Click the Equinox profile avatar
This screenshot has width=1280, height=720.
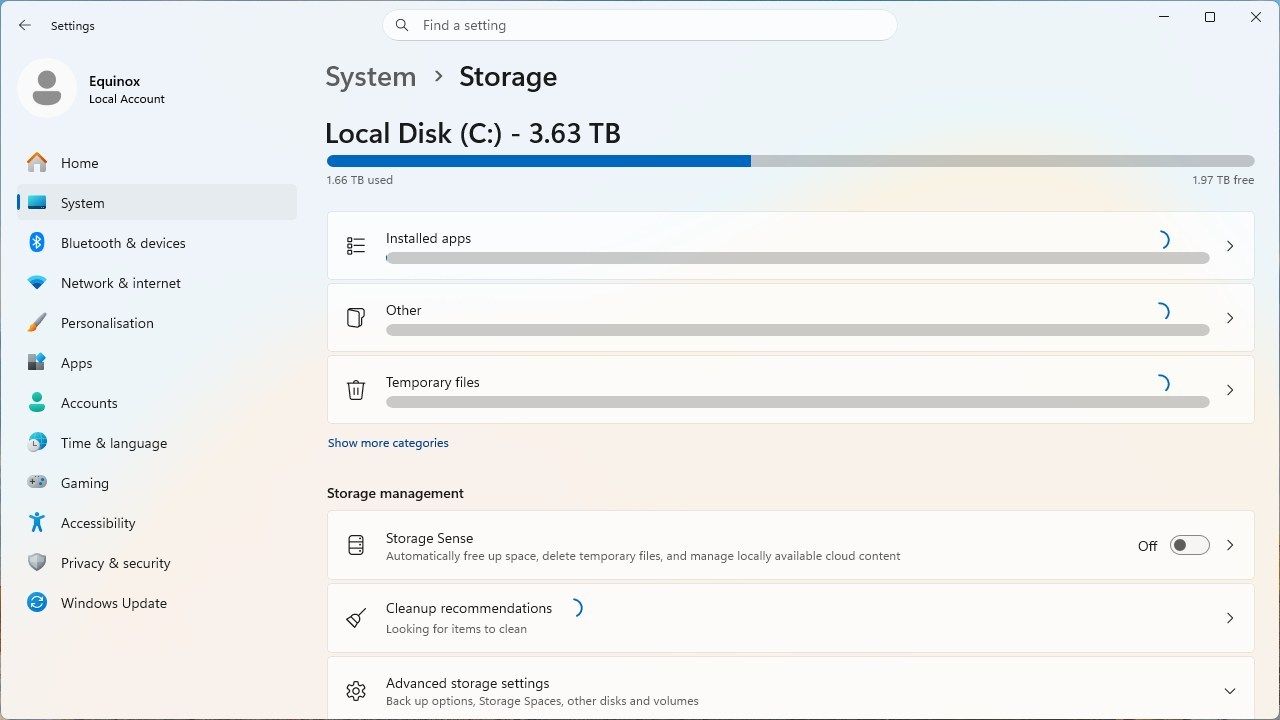pos(47,88)
